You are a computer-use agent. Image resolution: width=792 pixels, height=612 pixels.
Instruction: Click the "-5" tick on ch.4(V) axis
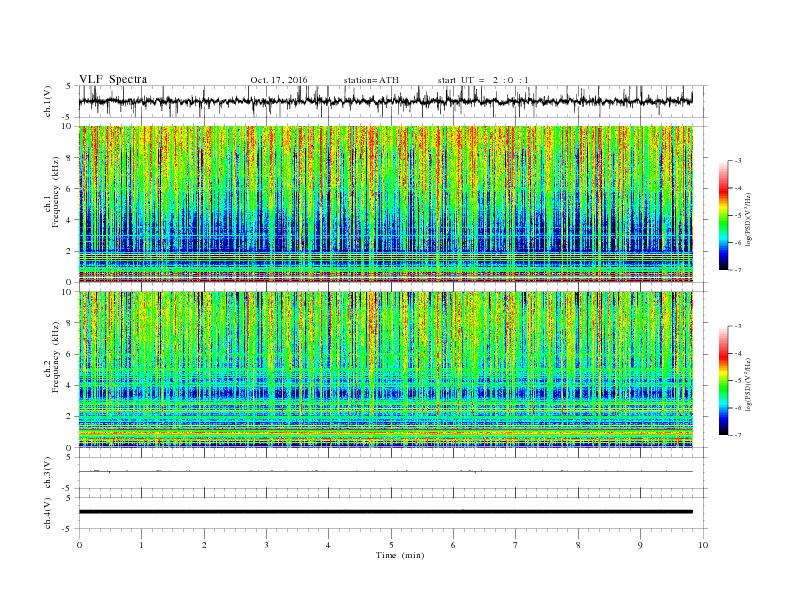pos(67,529)
